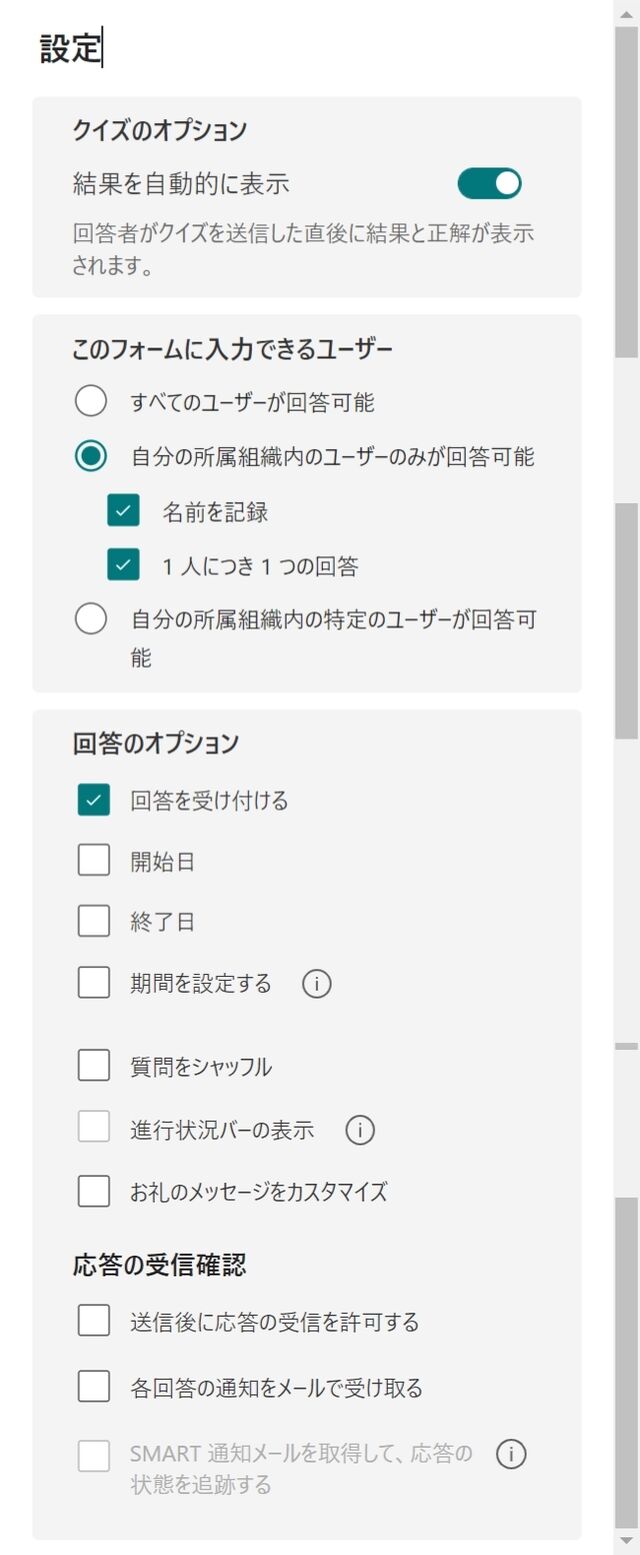The height and width of the screenshot is (1555, 640).
Task: Select 自分の所属組織内のユーザーのみが回答可能 radio button
Action: [91, 457]
